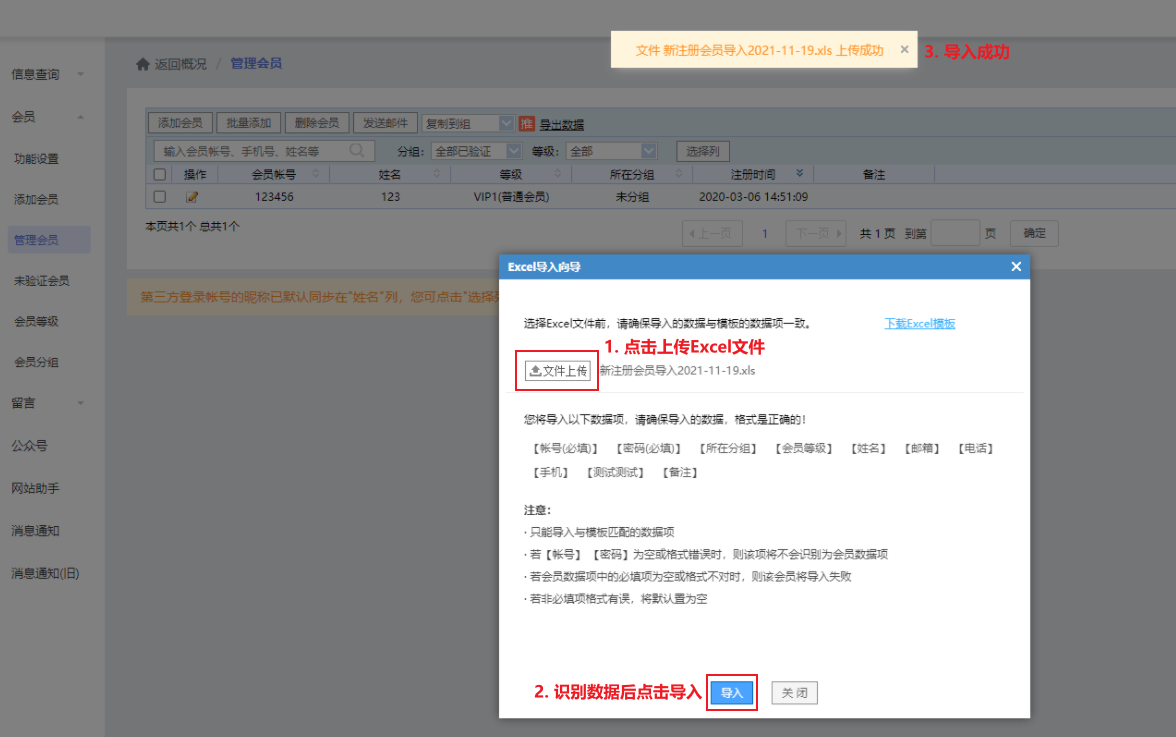Click the 下载Excel模板 link
This screenshot has height=737, width=1176.
(x=920, y=323)
